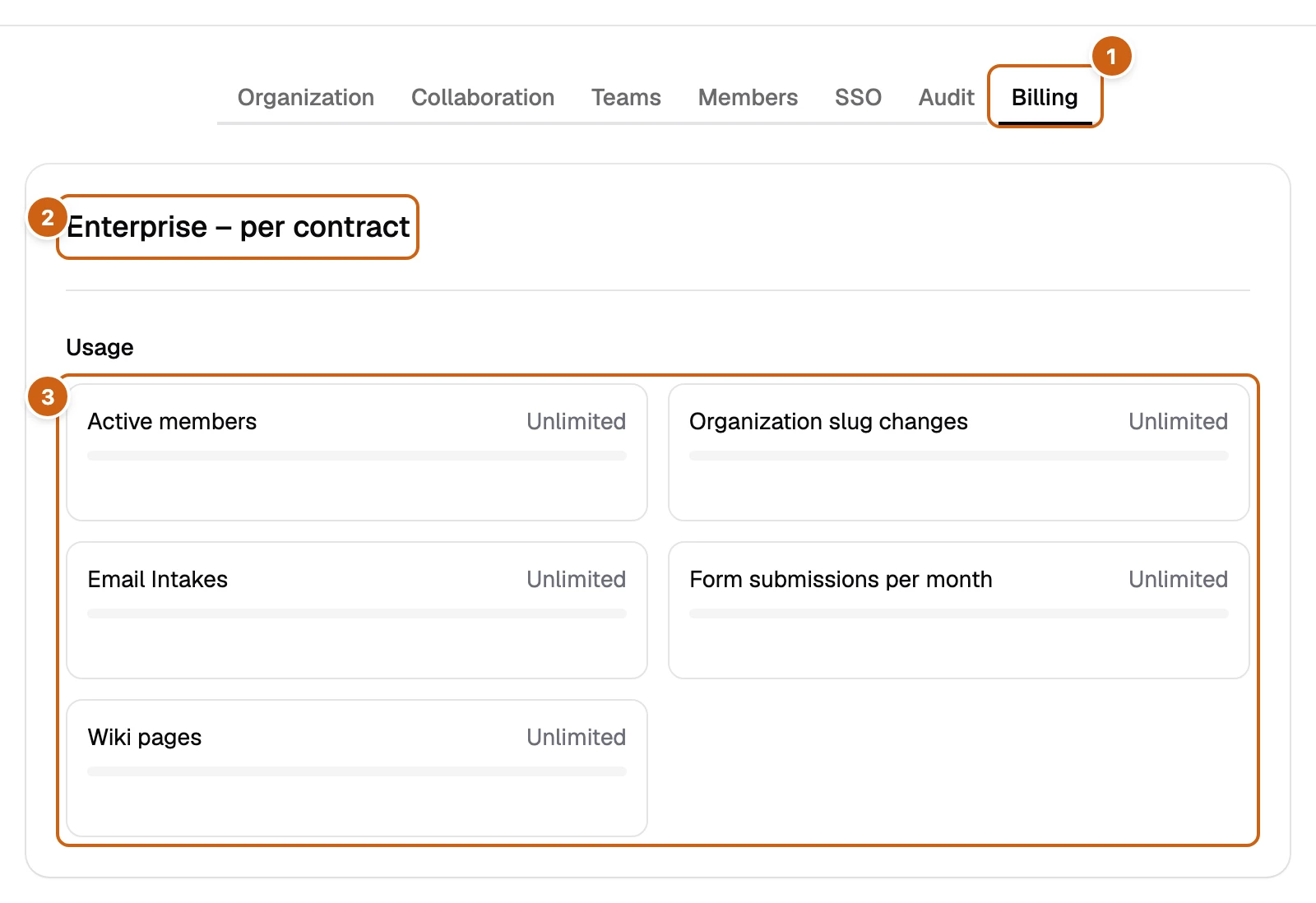Click the Organization slug changes usage bar
Viewport: 1316px width, 903px height.
point(959,456)
